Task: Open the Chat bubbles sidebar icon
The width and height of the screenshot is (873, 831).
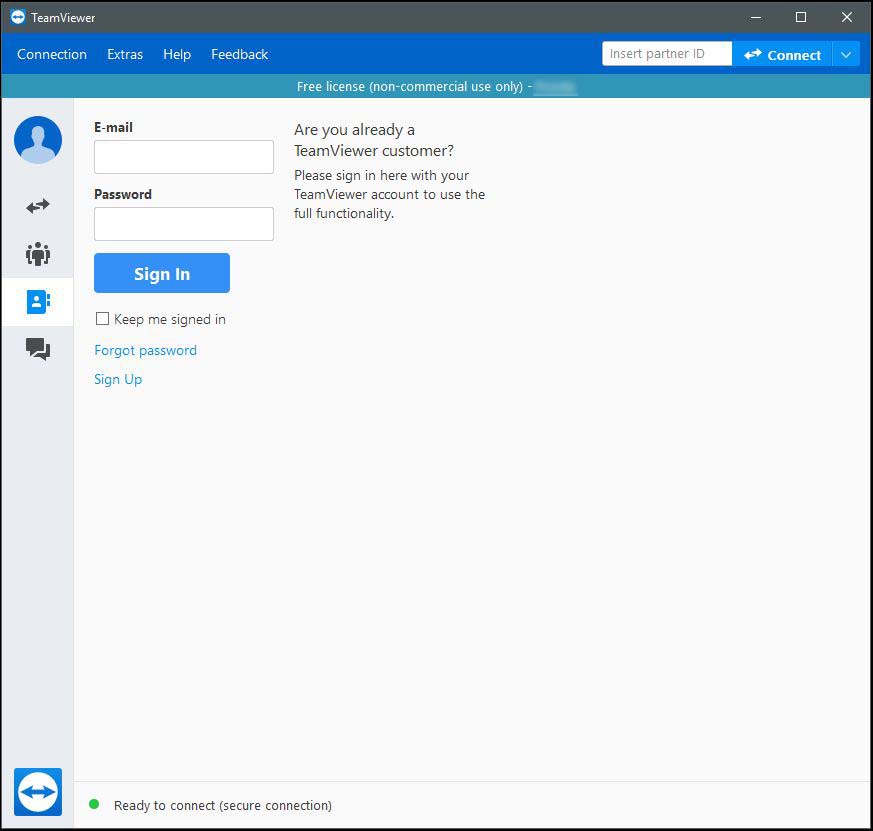Action: tap(38, 350)
